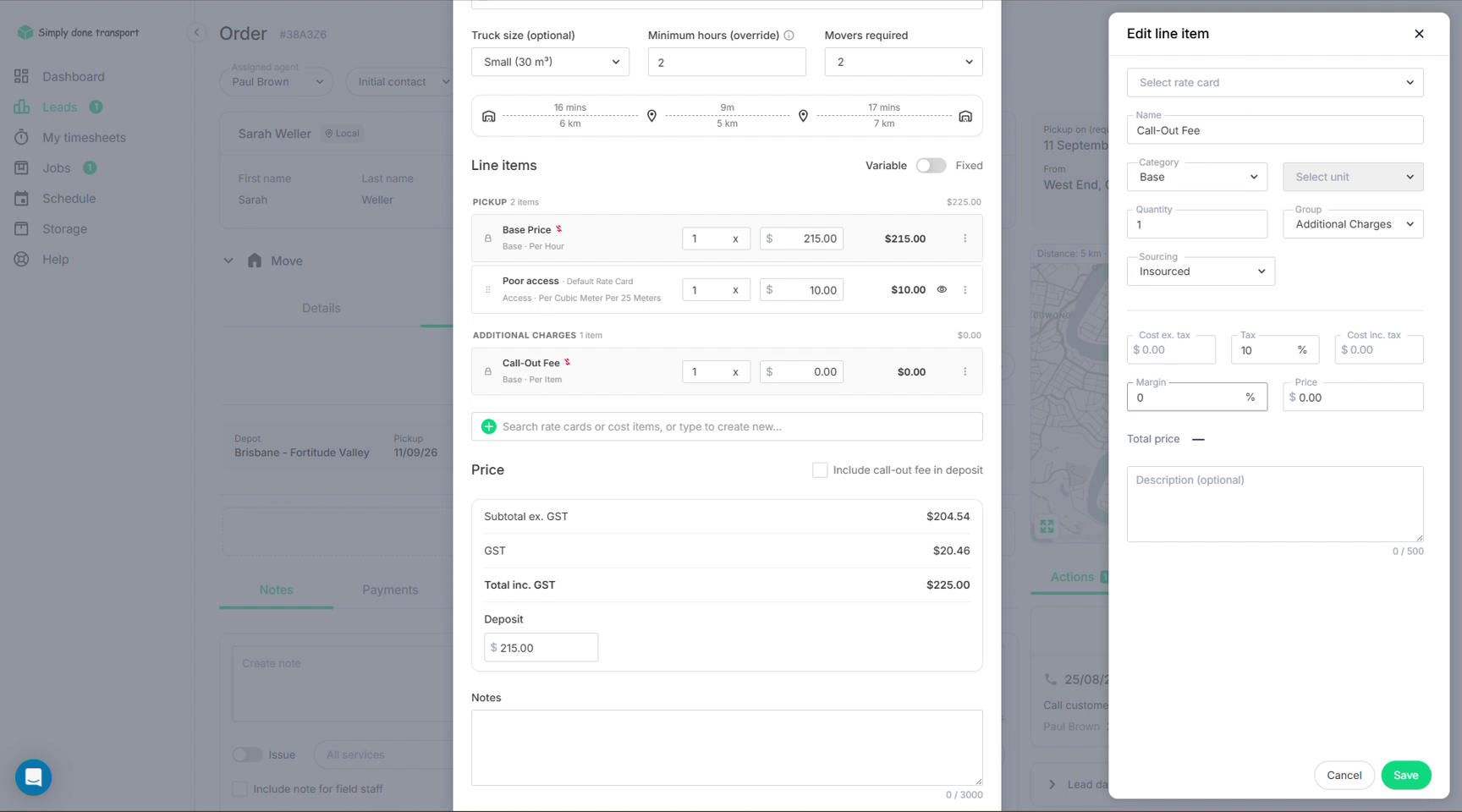The image size is (1462, 812).
Task: Toggle Poor access visibility eye icon
Action: (x=942, y=289)
